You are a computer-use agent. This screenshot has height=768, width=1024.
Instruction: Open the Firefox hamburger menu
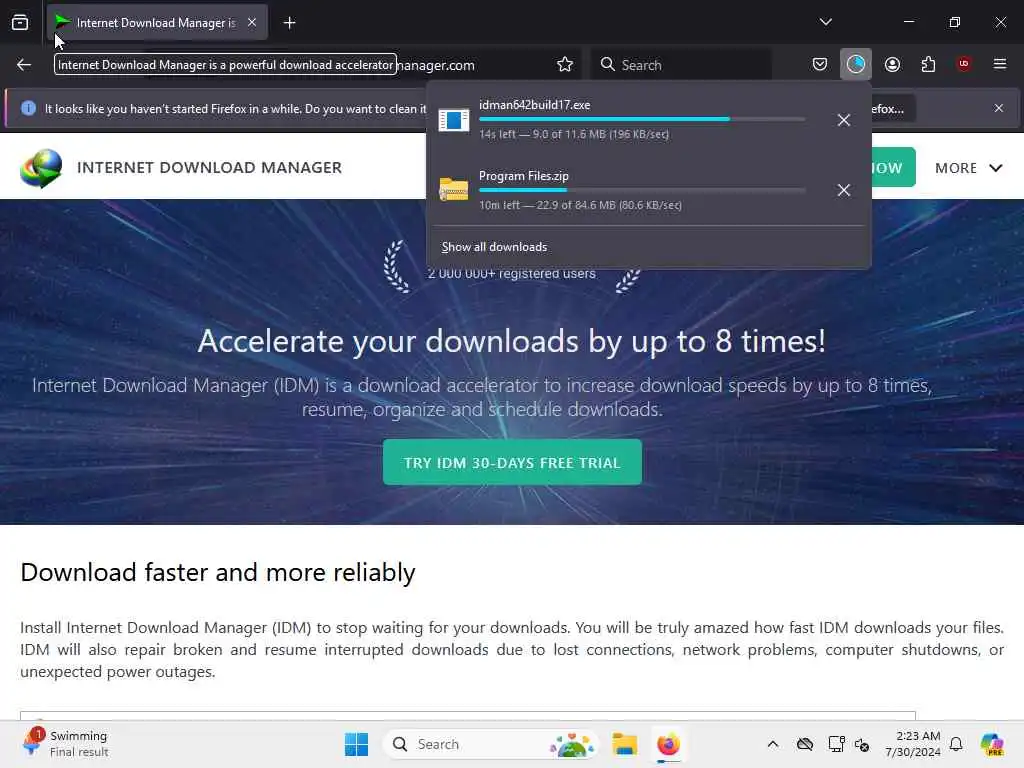pos(999,64)
